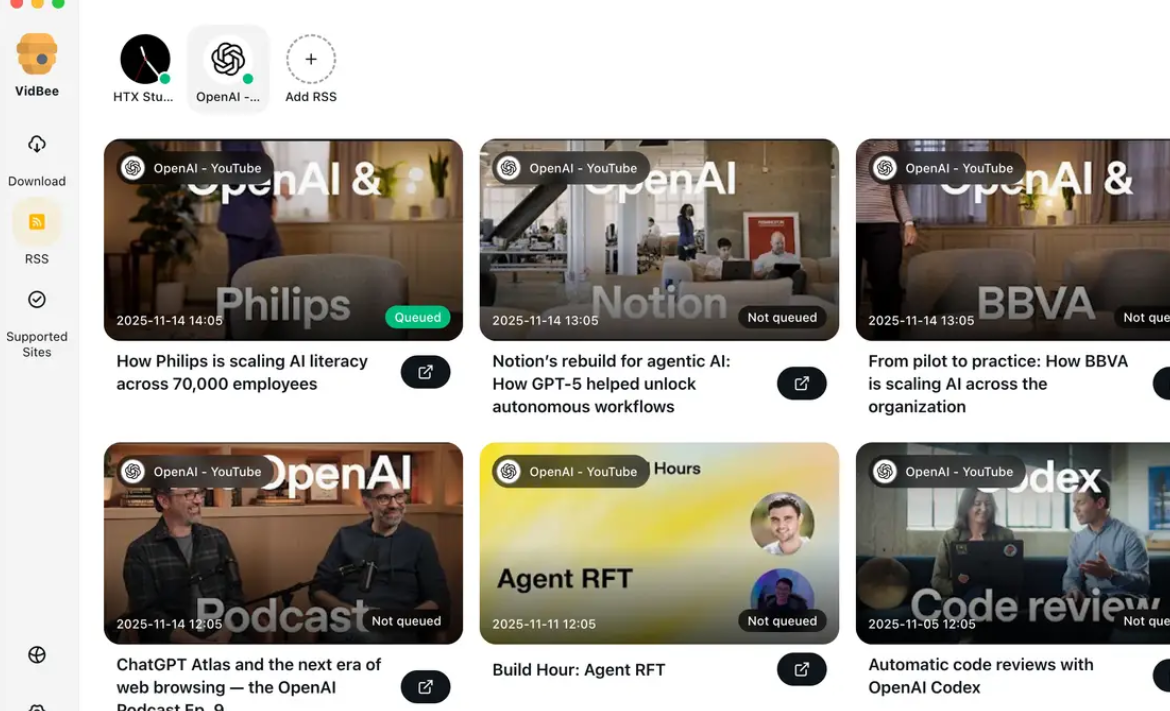This screenshot has height=711, width=1170.
Task: Toggle Not queued badge on Notion video
Action: (x=782, y=317)
